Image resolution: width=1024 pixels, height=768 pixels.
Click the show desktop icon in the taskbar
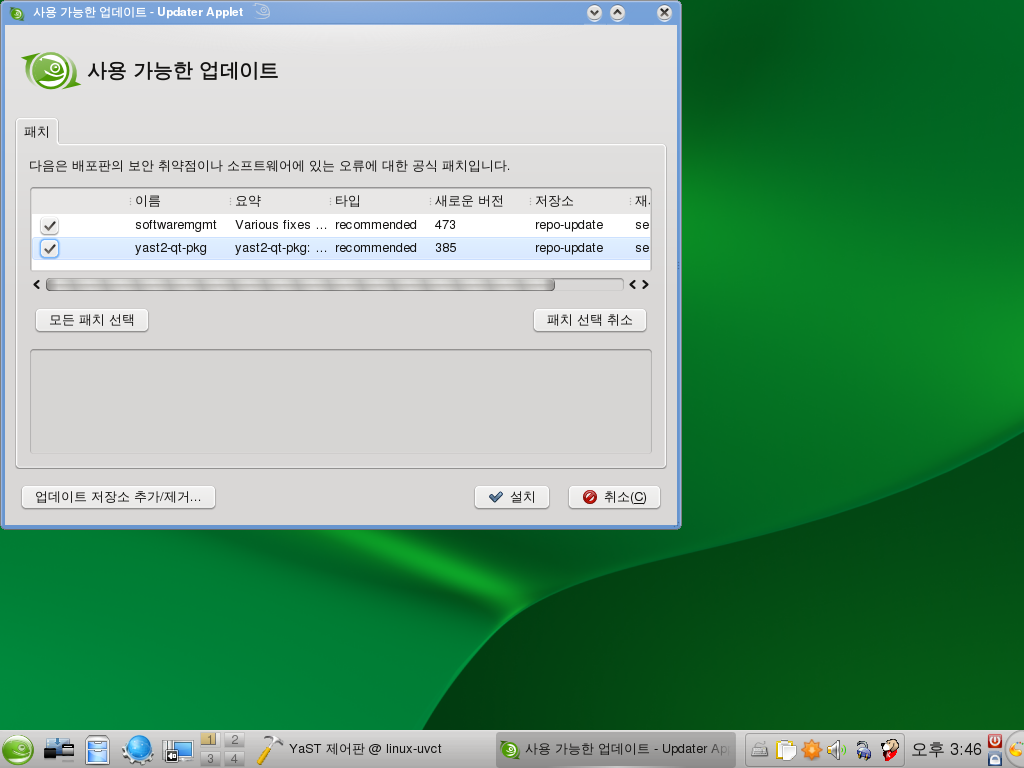point(59,750)
